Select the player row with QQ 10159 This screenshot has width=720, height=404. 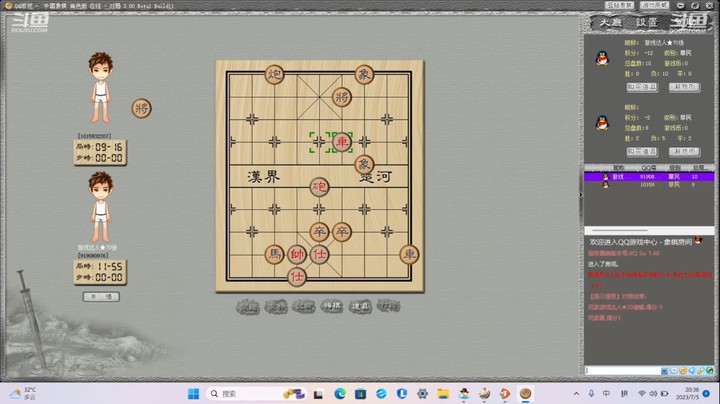(649, 185)
